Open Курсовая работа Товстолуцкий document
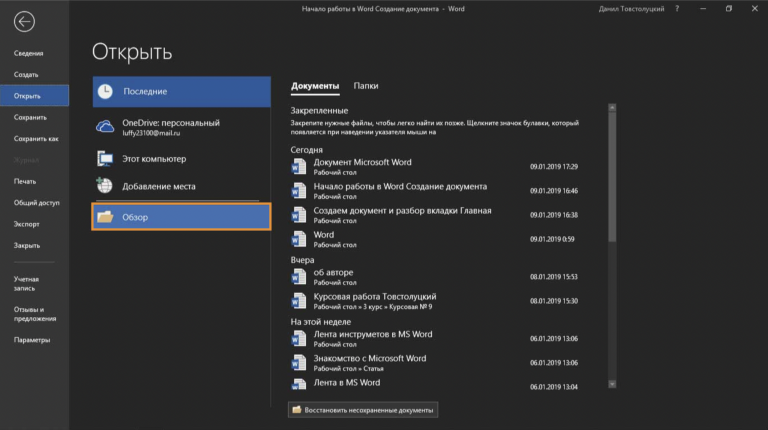 436,301
